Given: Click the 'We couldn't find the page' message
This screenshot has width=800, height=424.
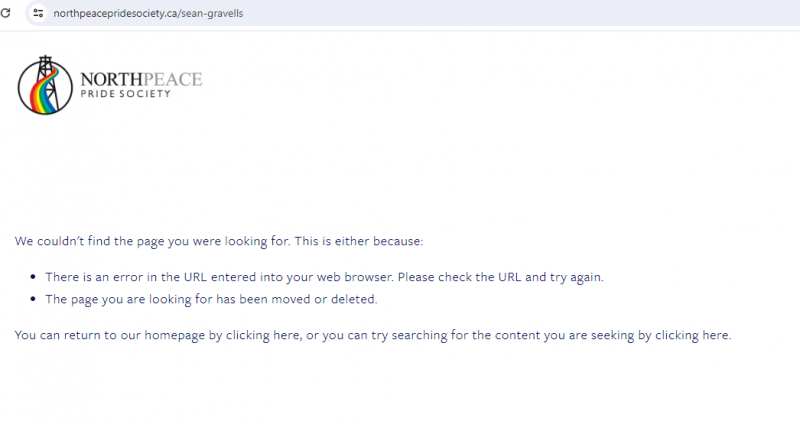Looking at the screenshot, I should point(219,241).
